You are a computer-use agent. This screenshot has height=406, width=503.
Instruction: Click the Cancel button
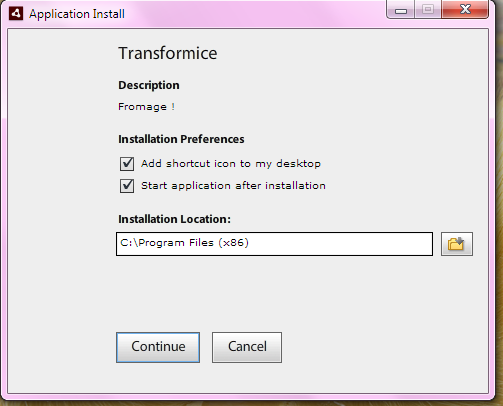(x=247, y=347)
